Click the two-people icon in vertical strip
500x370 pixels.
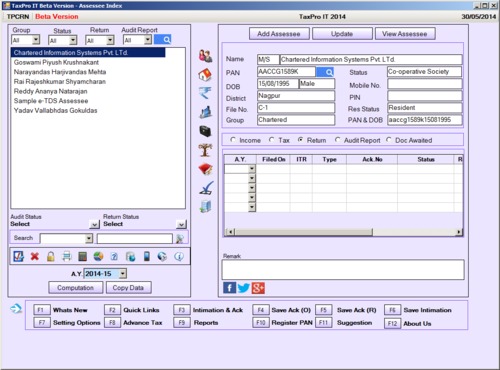click(205, 56)
